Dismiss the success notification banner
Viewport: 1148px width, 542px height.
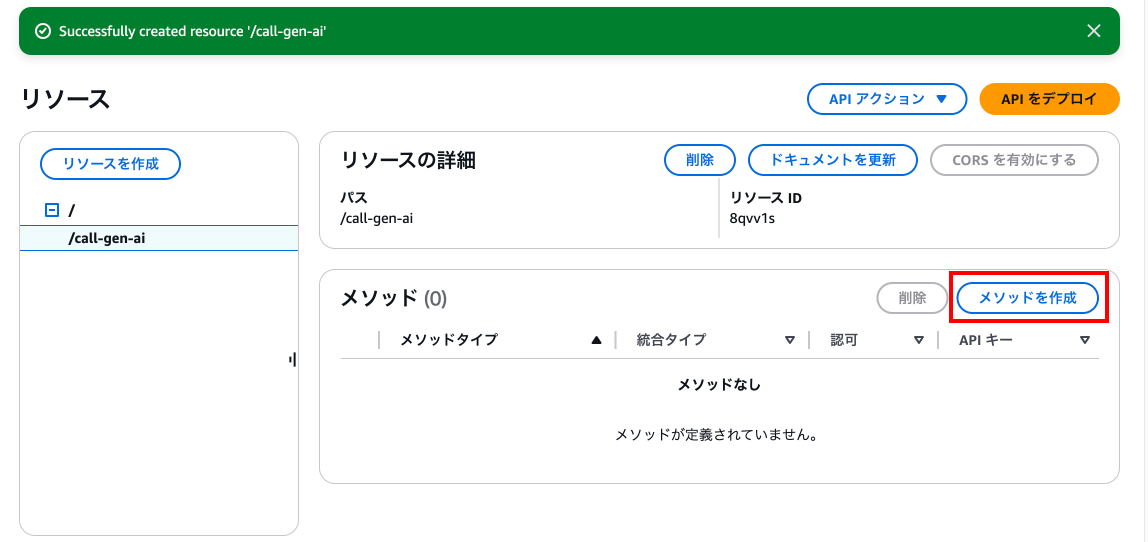1094,31
